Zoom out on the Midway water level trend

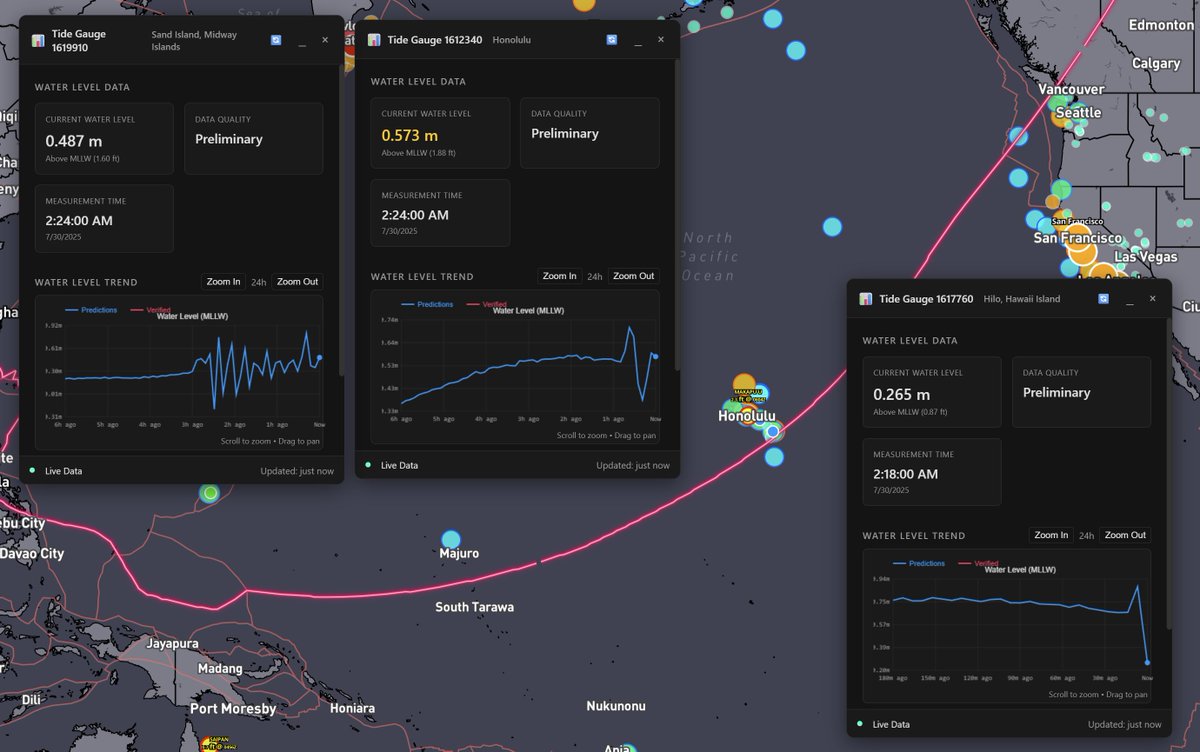(297, 282)
